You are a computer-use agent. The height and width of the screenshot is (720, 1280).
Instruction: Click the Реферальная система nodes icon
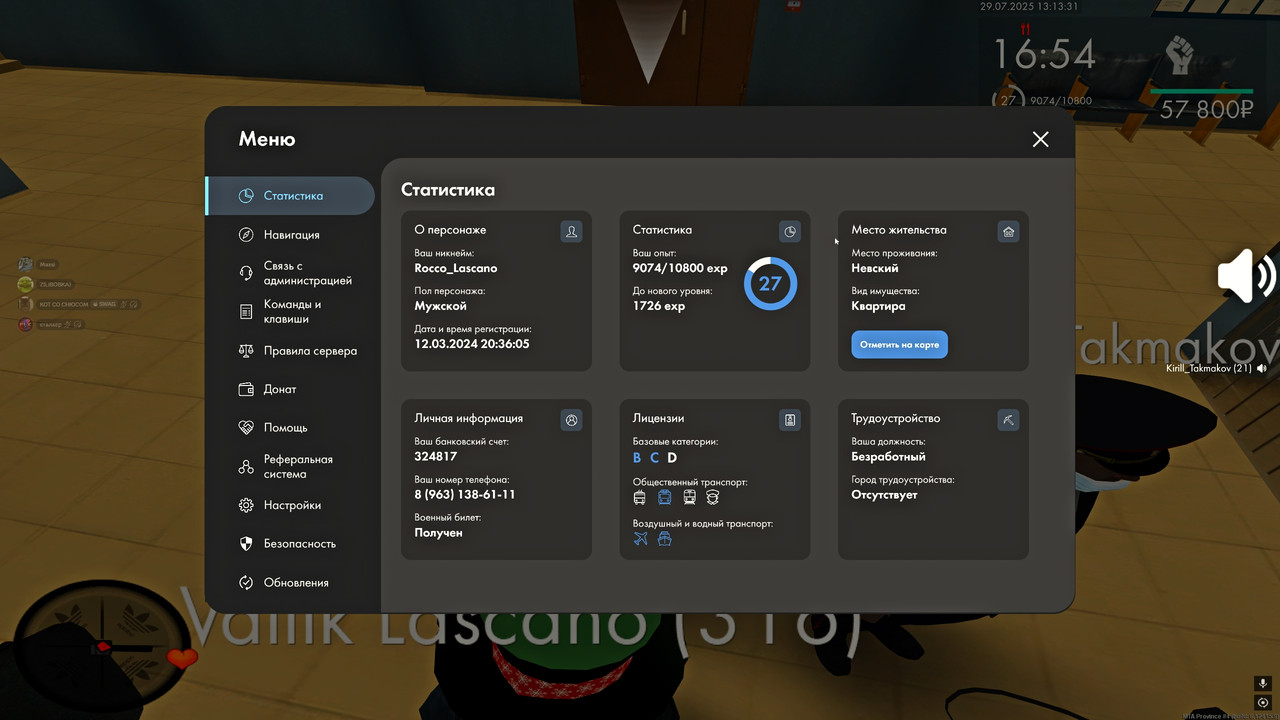(x=246, y=467)
